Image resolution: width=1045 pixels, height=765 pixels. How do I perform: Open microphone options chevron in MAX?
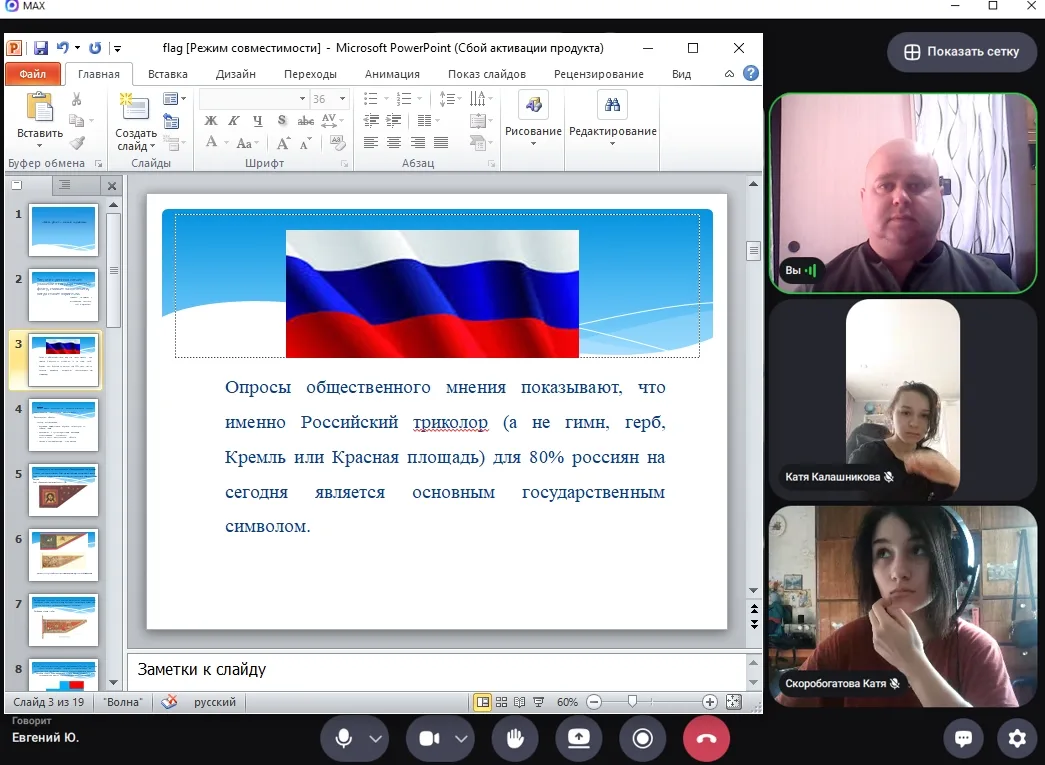[376, 738]
